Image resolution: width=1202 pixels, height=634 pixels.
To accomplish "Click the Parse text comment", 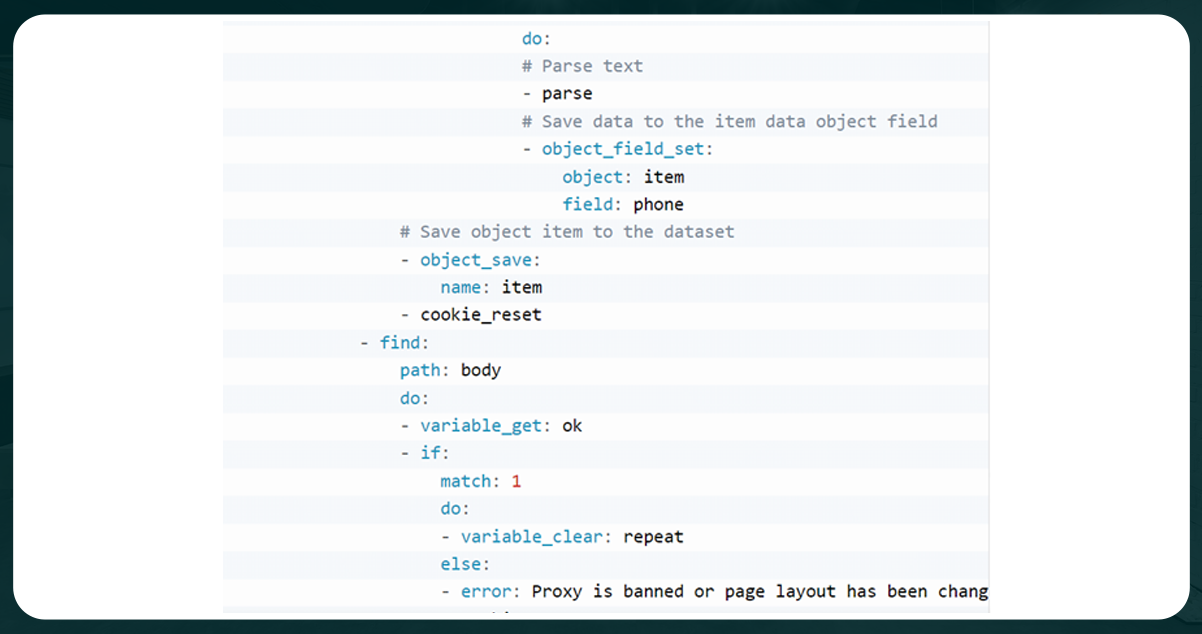I will coord(582,66).
